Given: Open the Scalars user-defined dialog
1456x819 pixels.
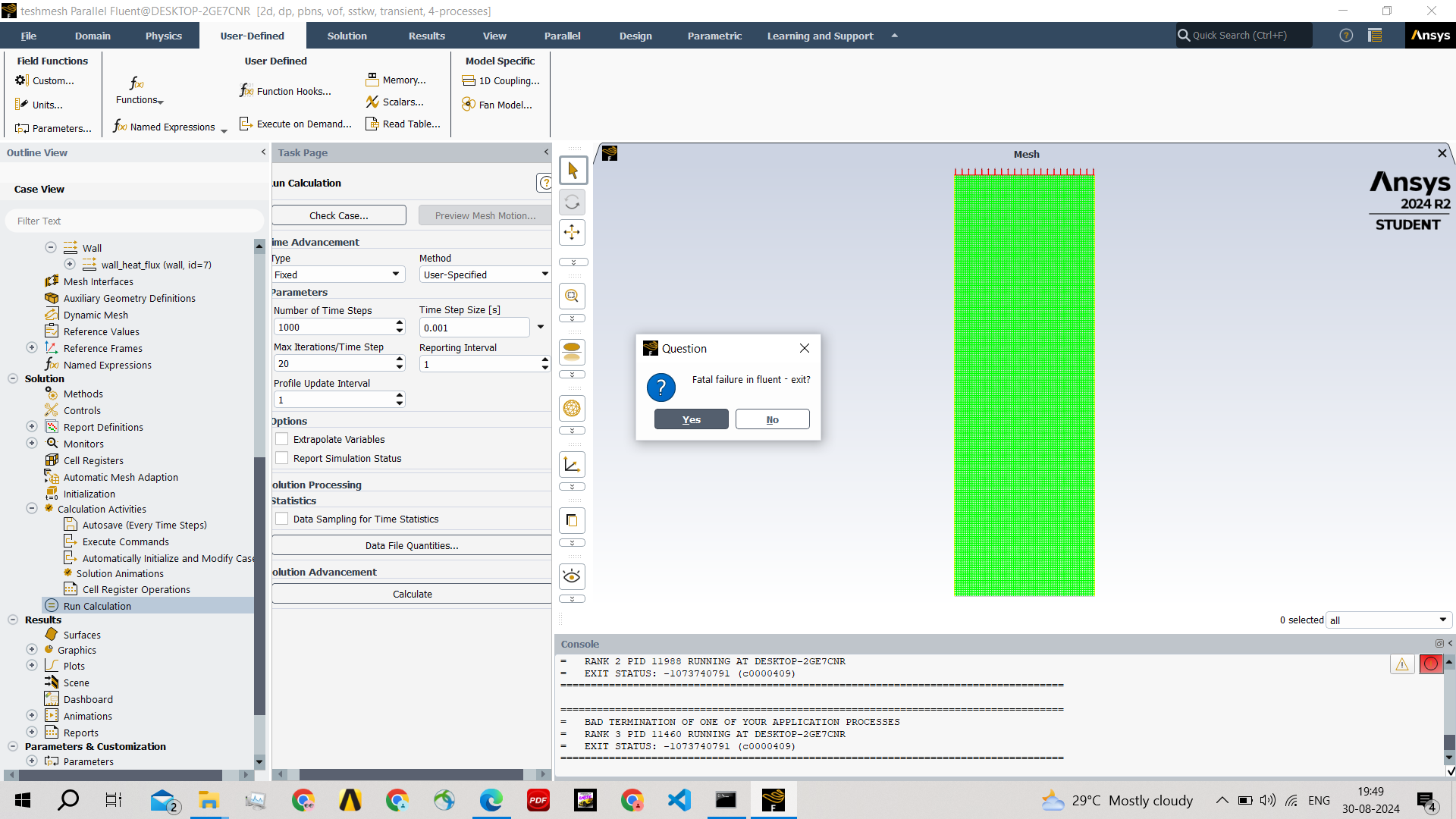Looking at the screenshot, I should pyautogui.click(x=395, y=102).
